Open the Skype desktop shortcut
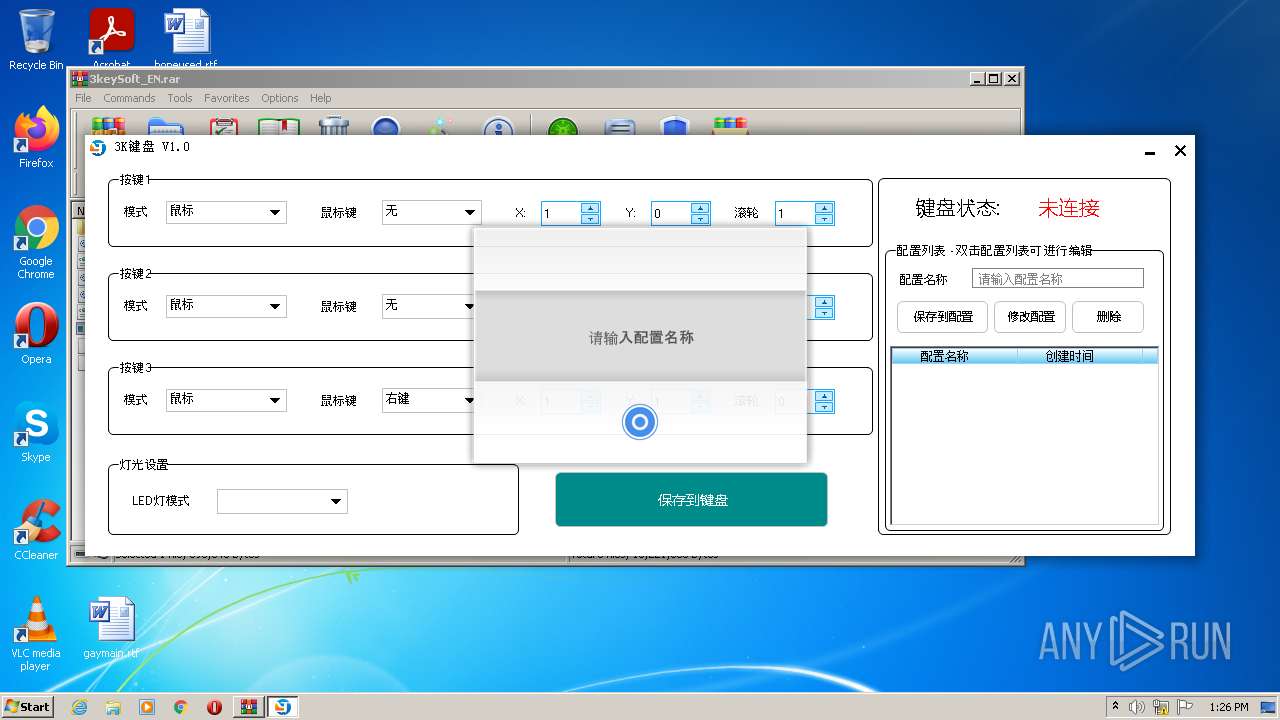 click(36, 432)
